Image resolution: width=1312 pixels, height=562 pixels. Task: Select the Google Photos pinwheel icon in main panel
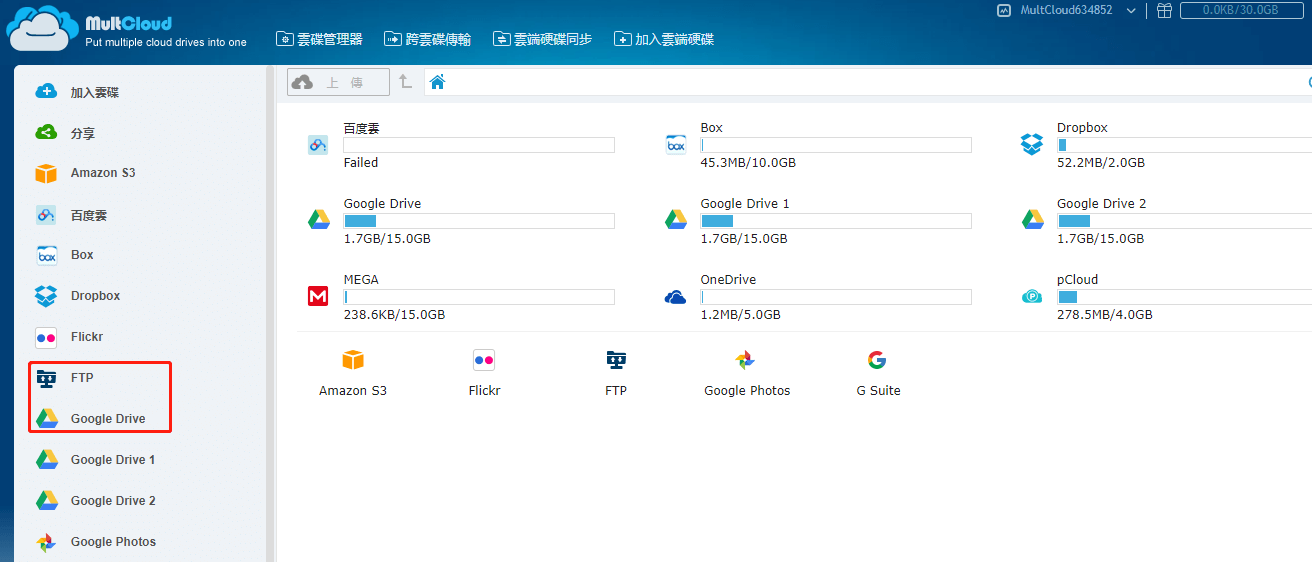tap(745, 361)
